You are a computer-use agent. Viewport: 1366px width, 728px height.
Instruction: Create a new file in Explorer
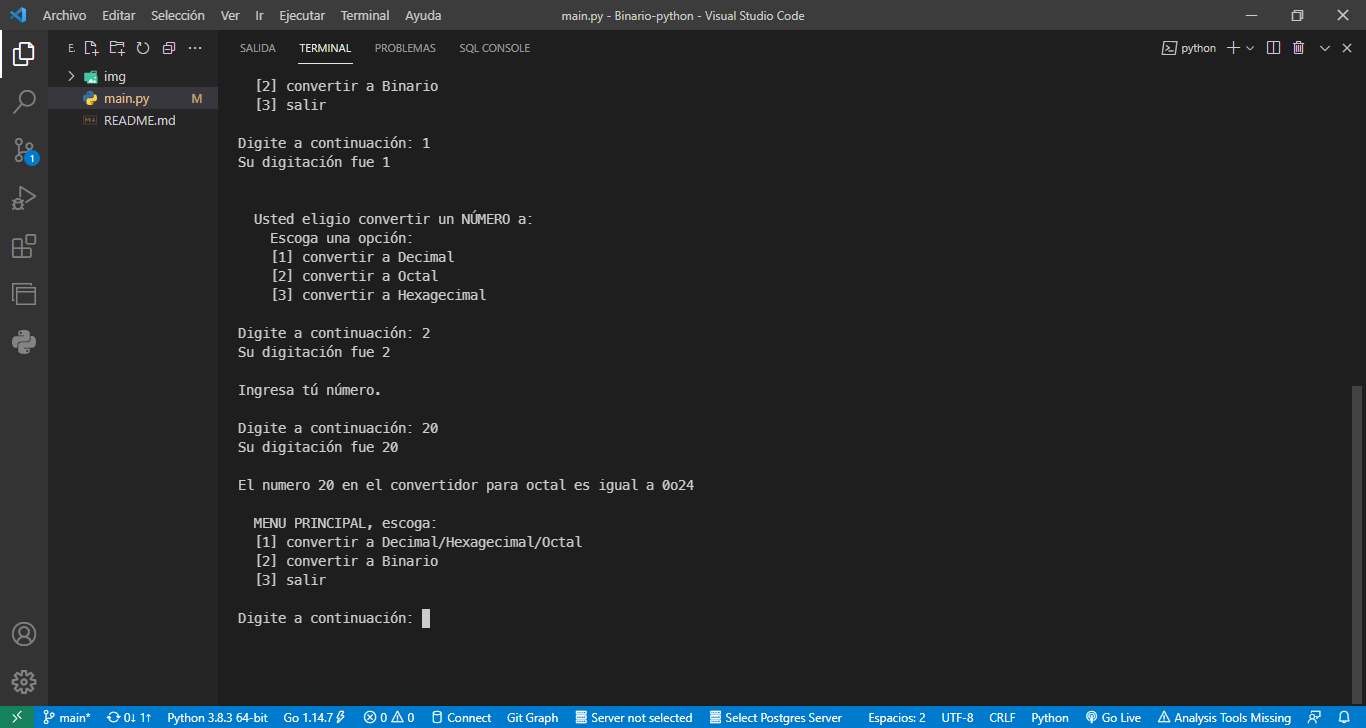[x=91, y=48]
